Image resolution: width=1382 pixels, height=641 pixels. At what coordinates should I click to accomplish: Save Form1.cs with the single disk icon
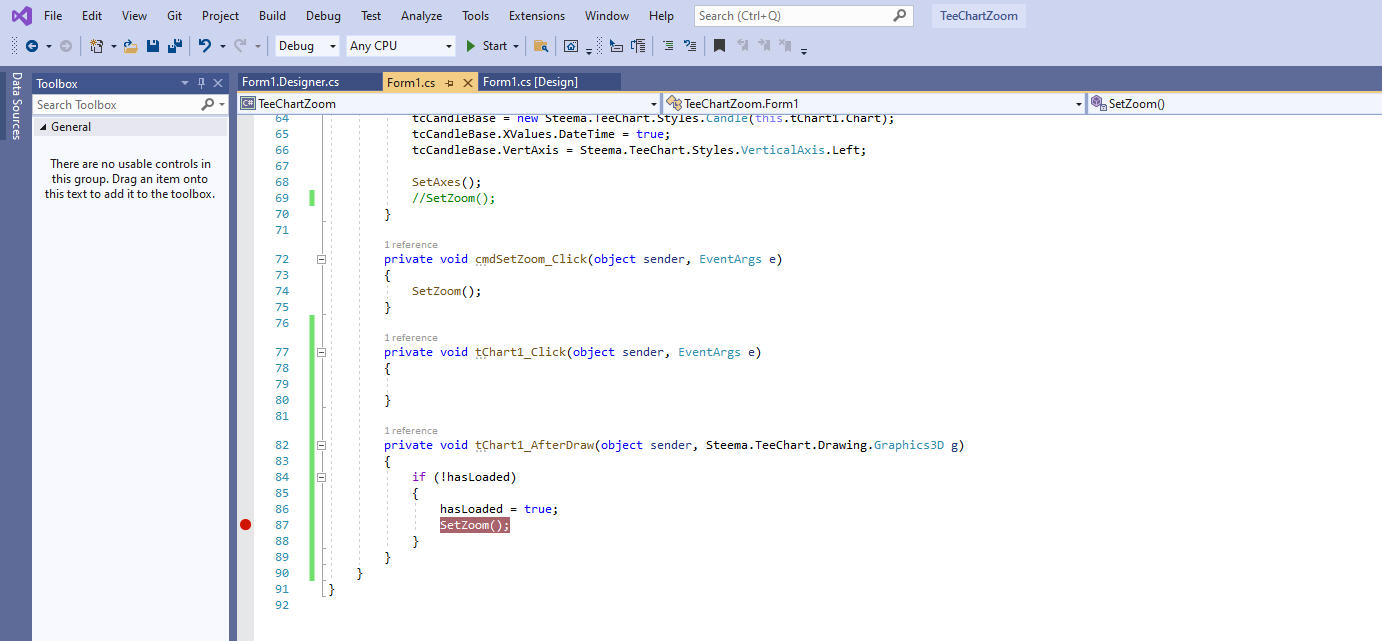(153, 46)
